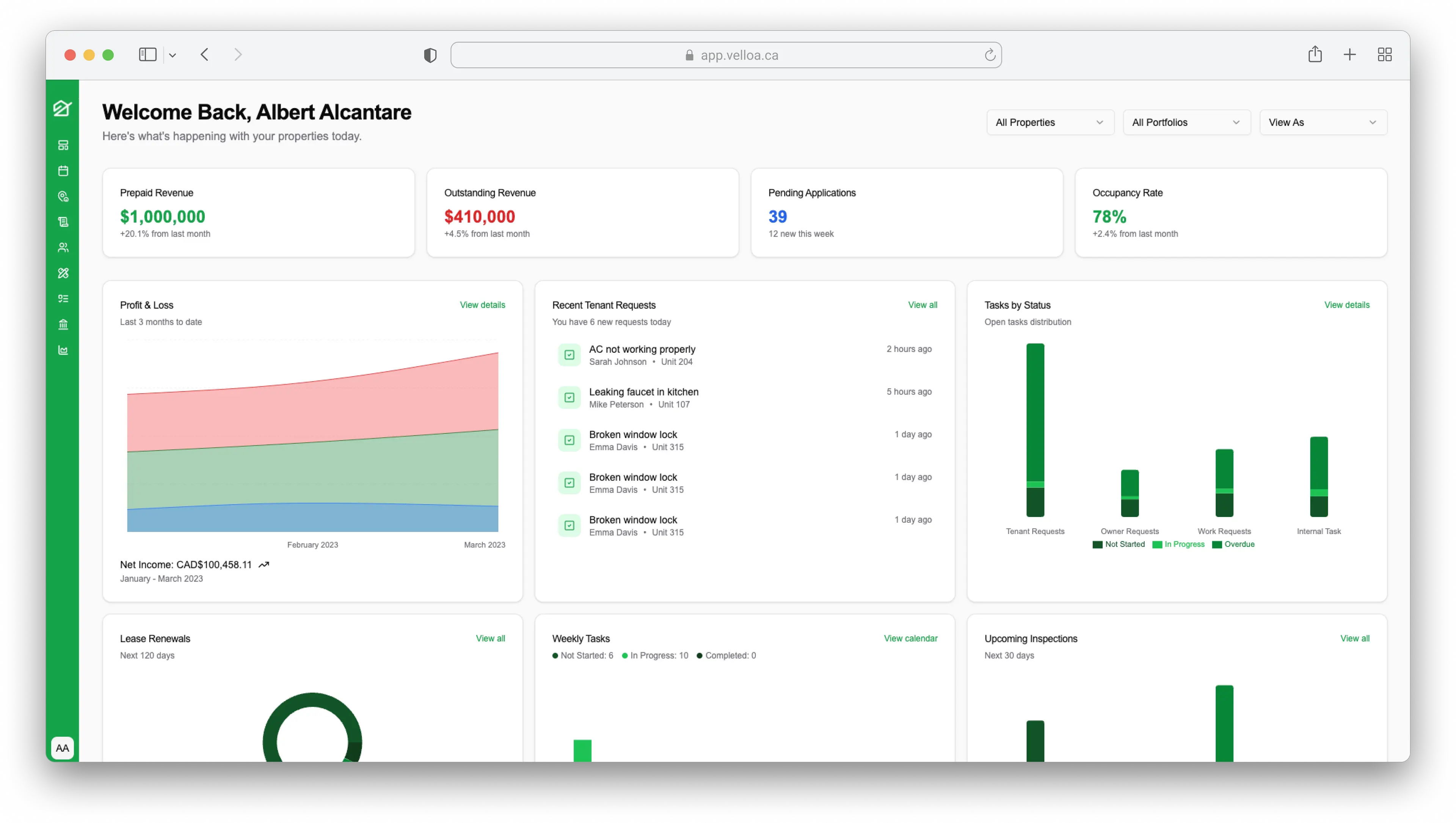Open the Calendar icon in the sidebar
This screenshot has height=823, width=1456.
63,170
